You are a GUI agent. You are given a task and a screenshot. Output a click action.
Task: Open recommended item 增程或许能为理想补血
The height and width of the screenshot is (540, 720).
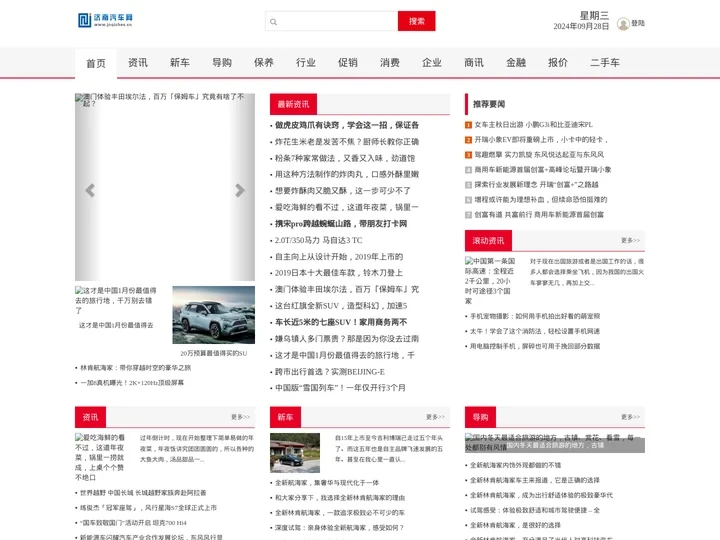[540, 200]
